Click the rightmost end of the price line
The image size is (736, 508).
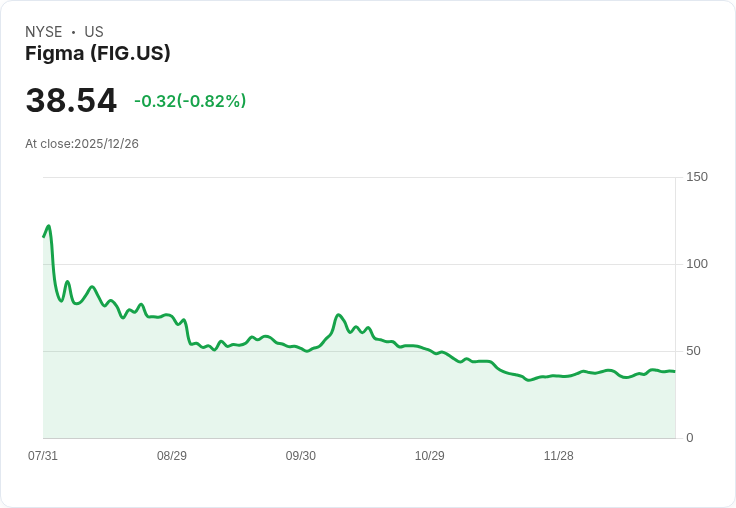(674, 371)
